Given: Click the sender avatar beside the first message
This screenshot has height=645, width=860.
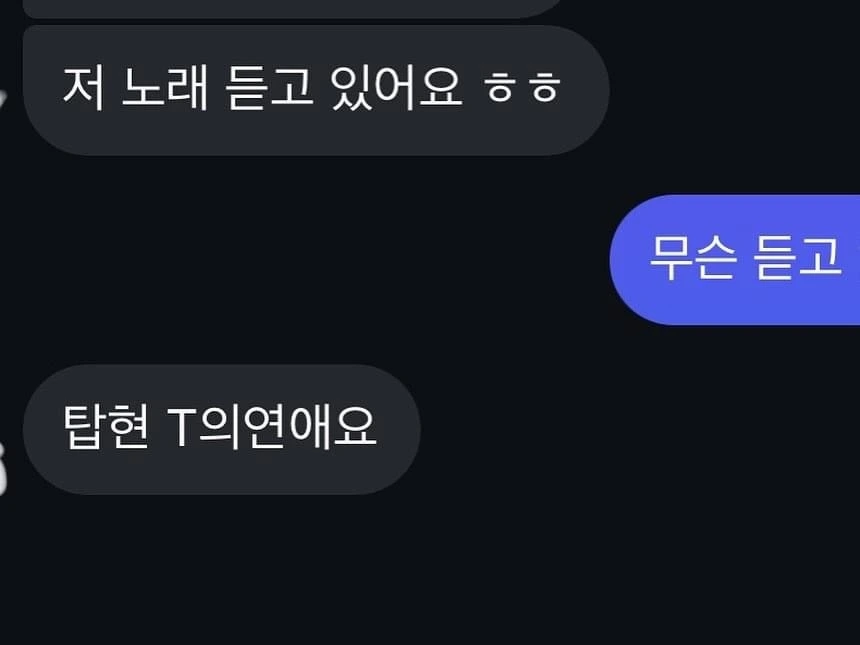Looking at the screenshot, I should (3, 101).
